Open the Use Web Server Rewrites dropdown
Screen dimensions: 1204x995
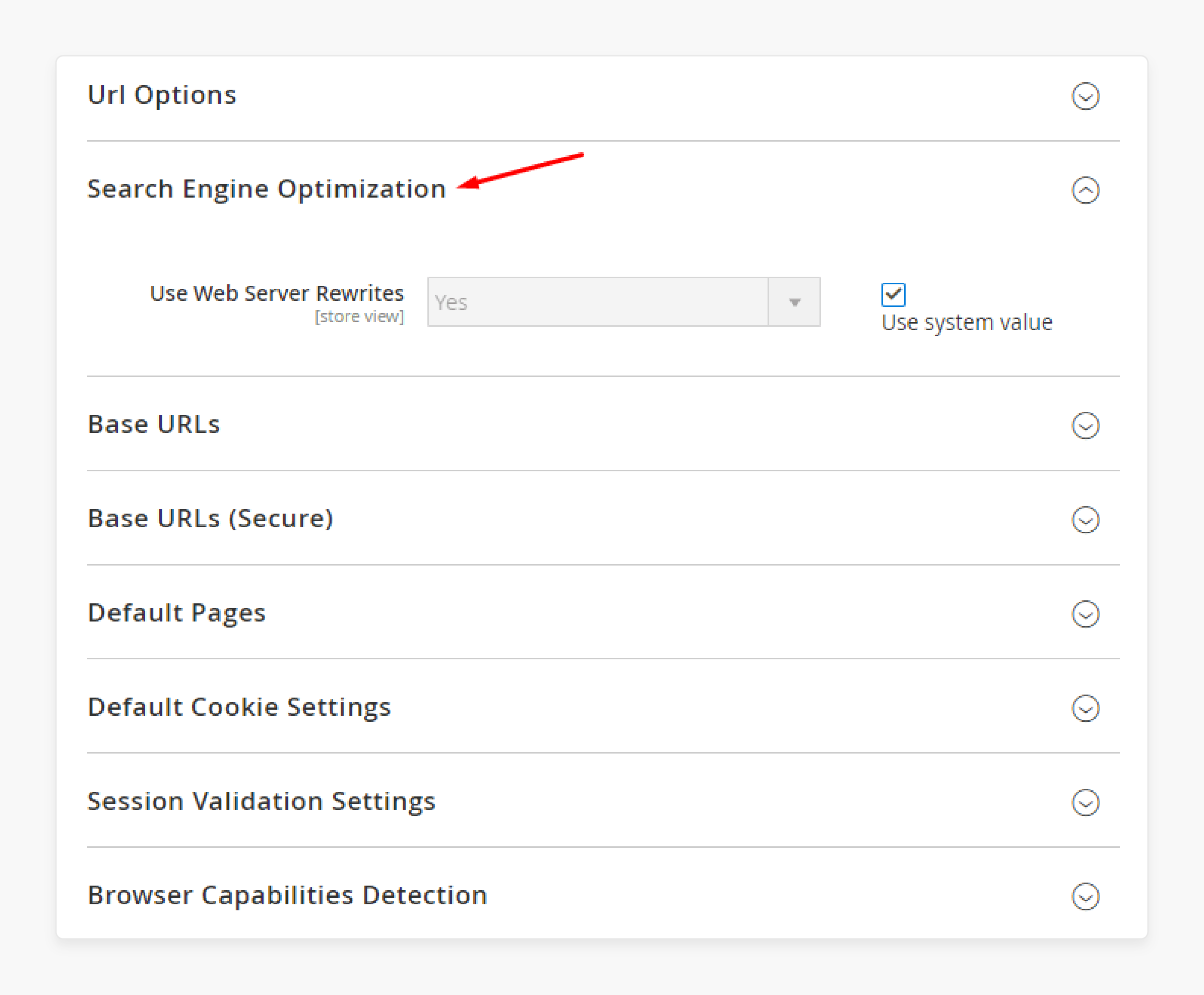623,302
